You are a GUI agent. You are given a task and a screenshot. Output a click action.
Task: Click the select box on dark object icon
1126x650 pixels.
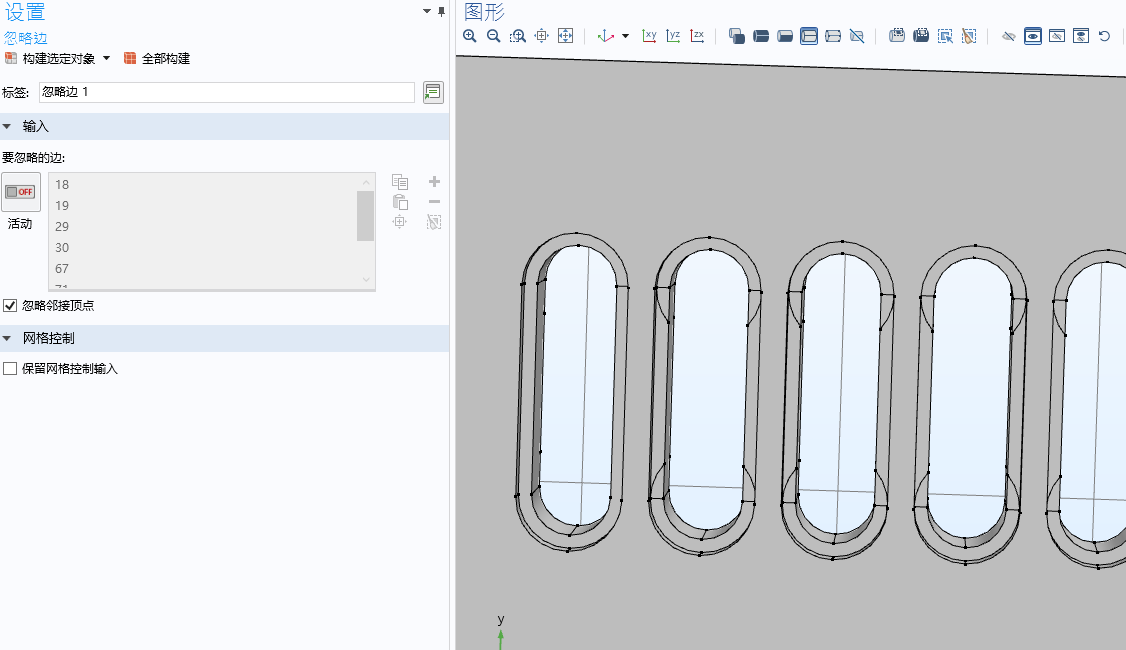(921, 36)
